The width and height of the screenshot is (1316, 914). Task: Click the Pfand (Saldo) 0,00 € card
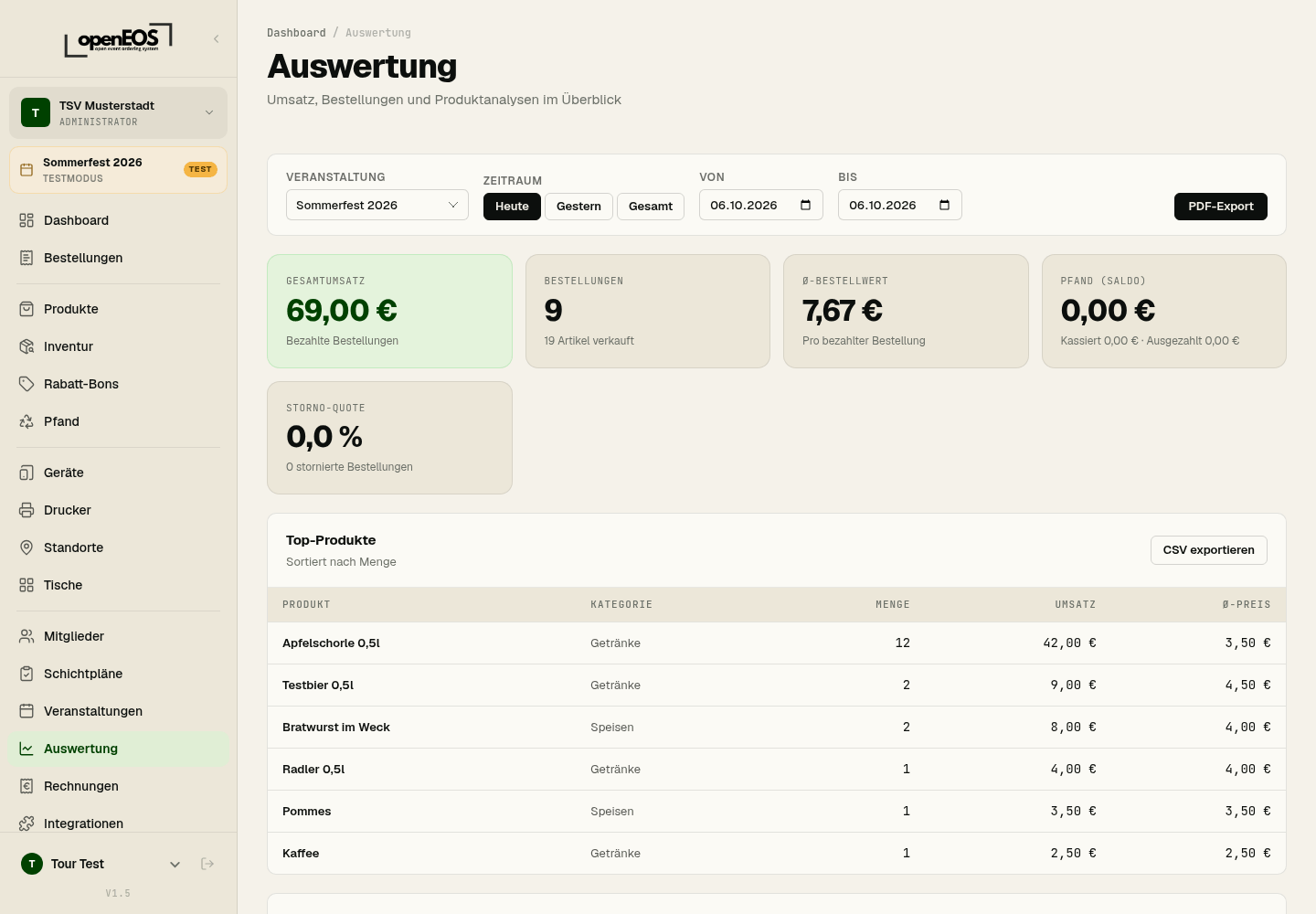[x=1164, y=312]
